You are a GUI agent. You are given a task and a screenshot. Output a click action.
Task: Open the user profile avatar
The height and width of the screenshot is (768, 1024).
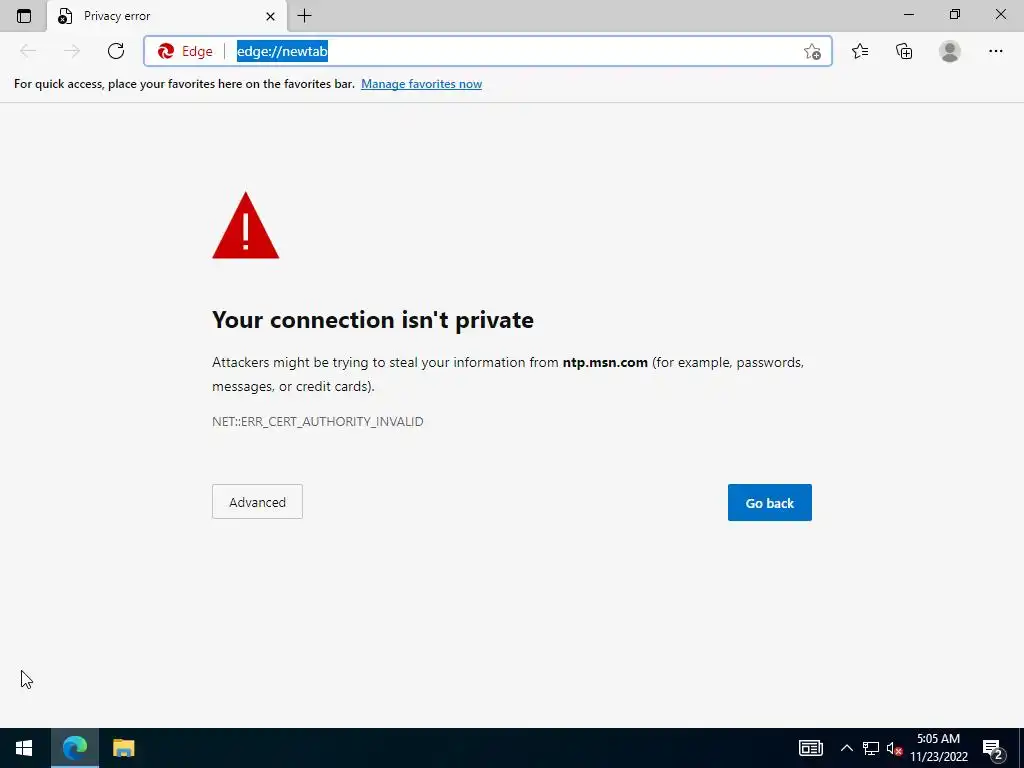click(950, 51)
